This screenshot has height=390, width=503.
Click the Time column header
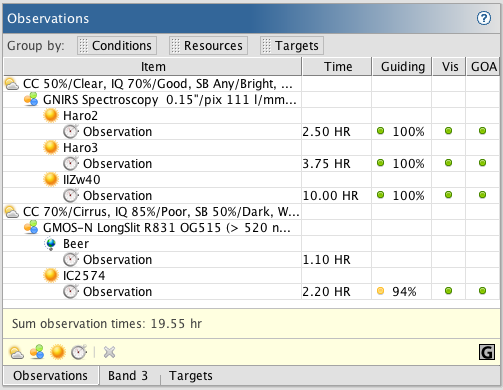click(337, 66)
